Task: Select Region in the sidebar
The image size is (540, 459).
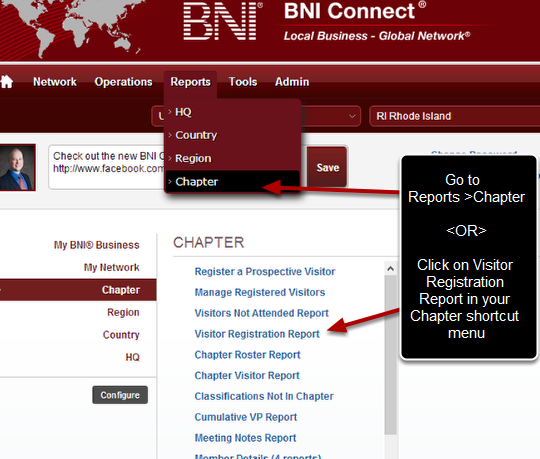Action: (123, 312)
